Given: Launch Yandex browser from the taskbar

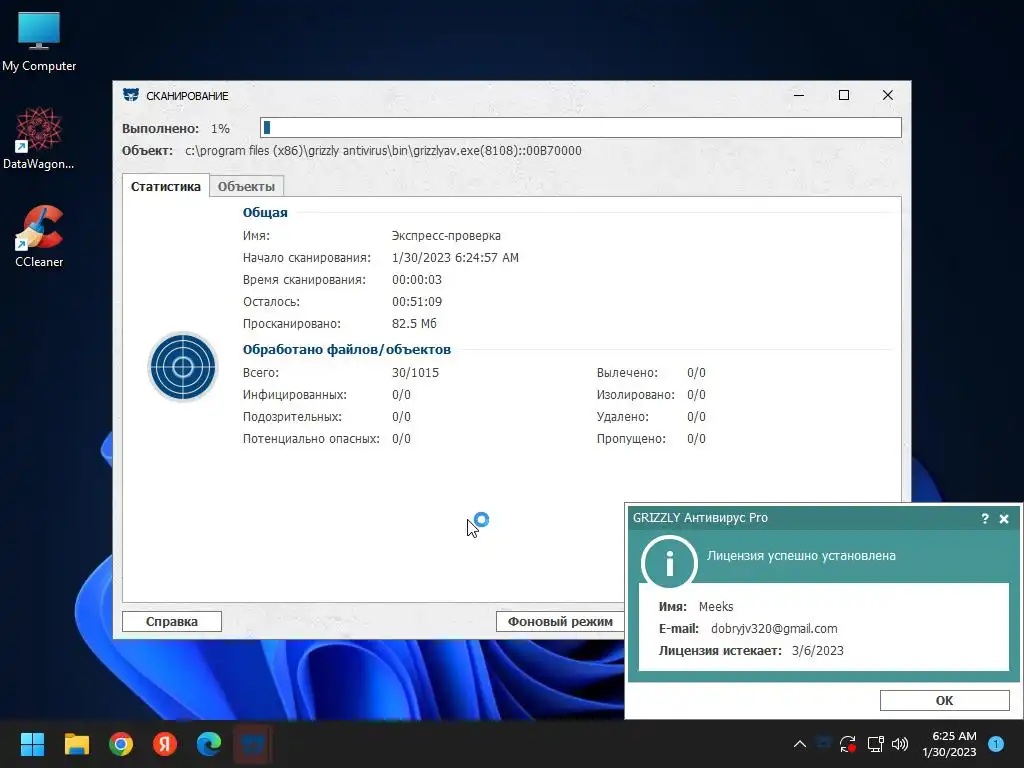Looking at the screenshot, I should (x=165, y=744).
